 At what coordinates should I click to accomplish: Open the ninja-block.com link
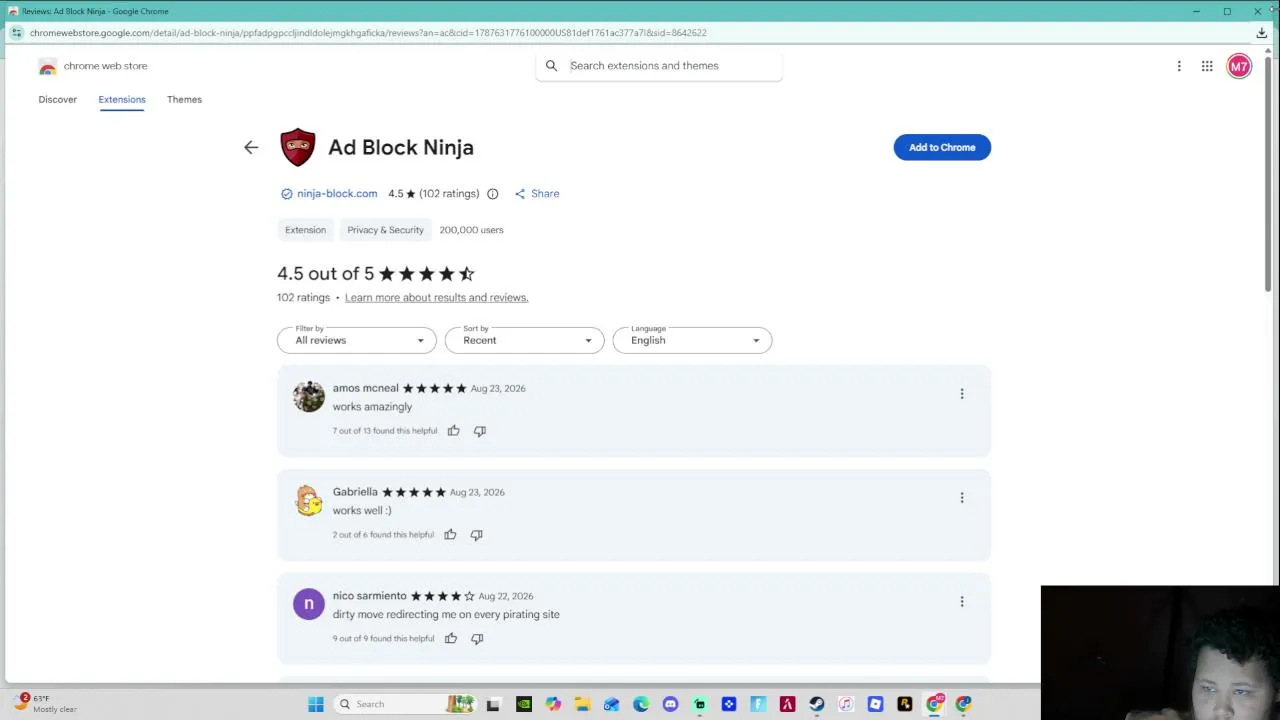click(337, 194)
